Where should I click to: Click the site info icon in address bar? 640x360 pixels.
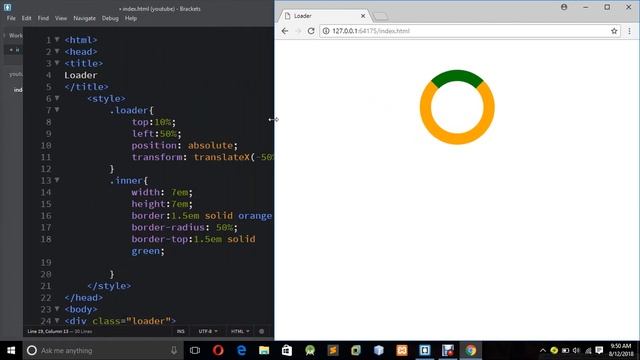326,31
